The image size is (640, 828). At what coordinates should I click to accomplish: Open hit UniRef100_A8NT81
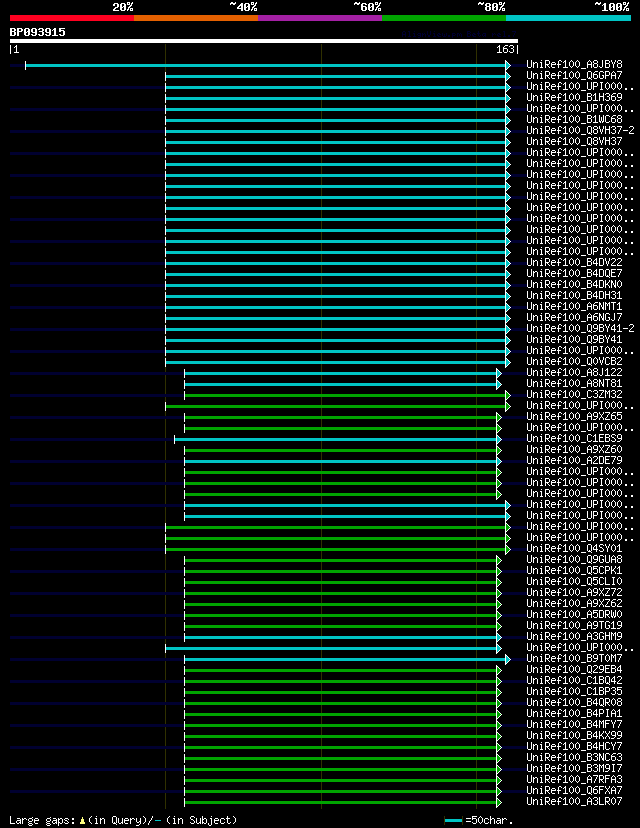pos(575,384)
